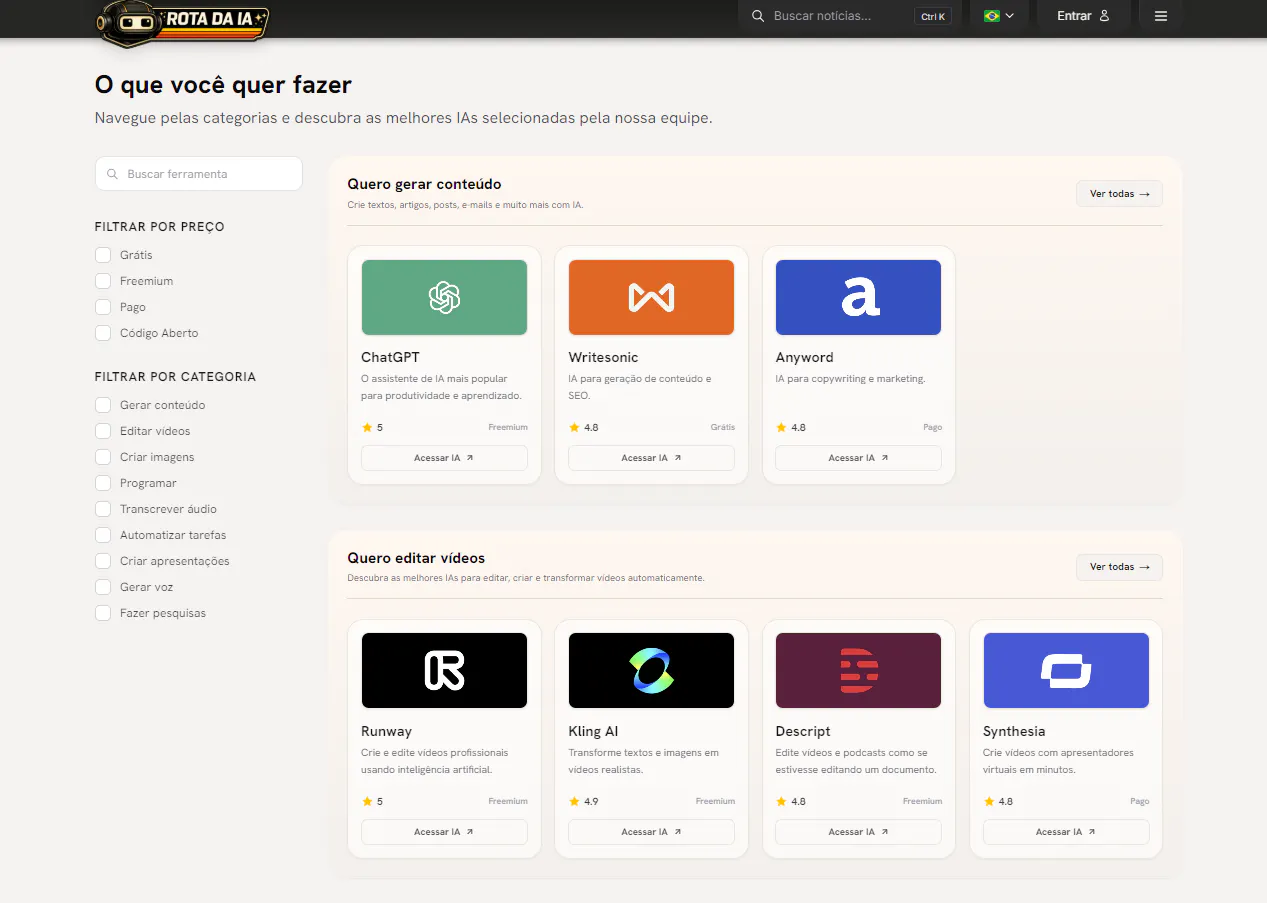Click the Kling AI card title

593,731
